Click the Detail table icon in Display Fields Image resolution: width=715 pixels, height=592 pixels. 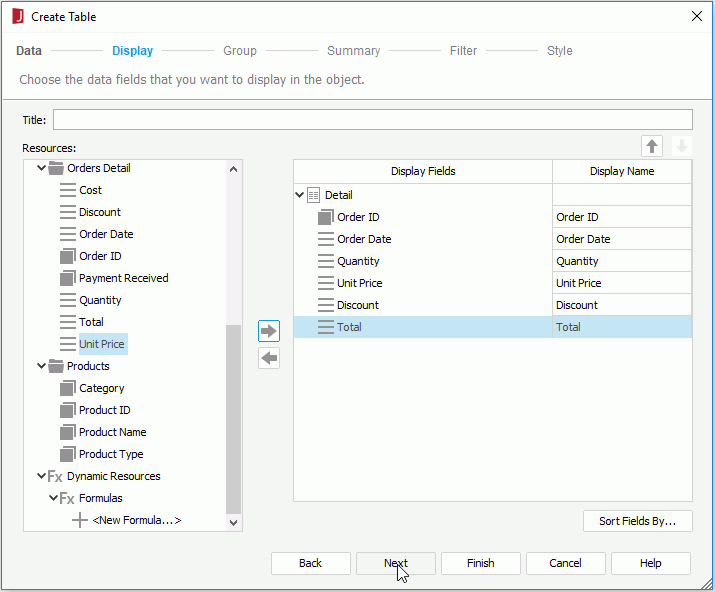click(x=313, y=195)
